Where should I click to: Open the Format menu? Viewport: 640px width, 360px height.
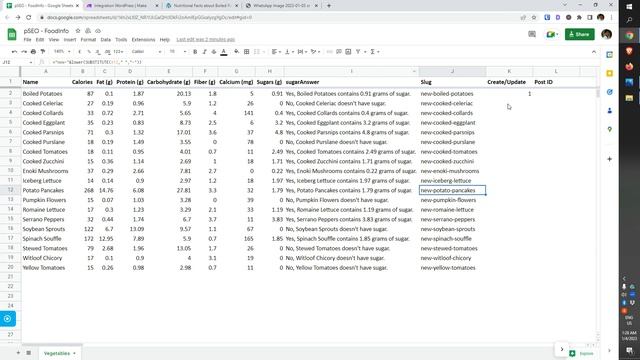point(88,40)
